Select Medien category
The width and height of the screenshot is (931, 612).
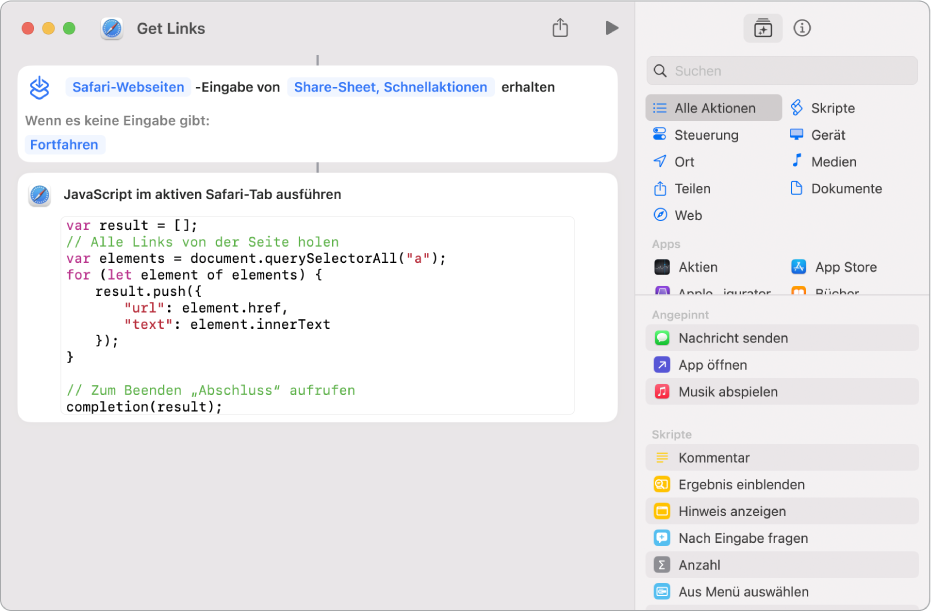[824, 161]
